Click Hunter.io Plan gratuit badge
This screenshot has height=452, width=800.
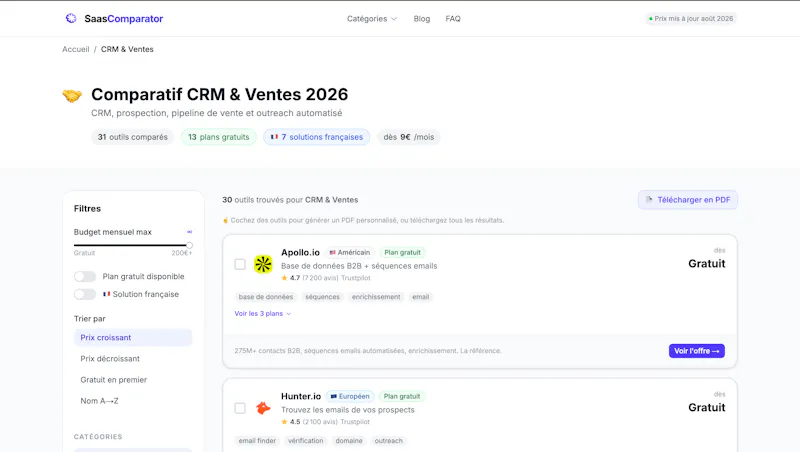point(402,396)
